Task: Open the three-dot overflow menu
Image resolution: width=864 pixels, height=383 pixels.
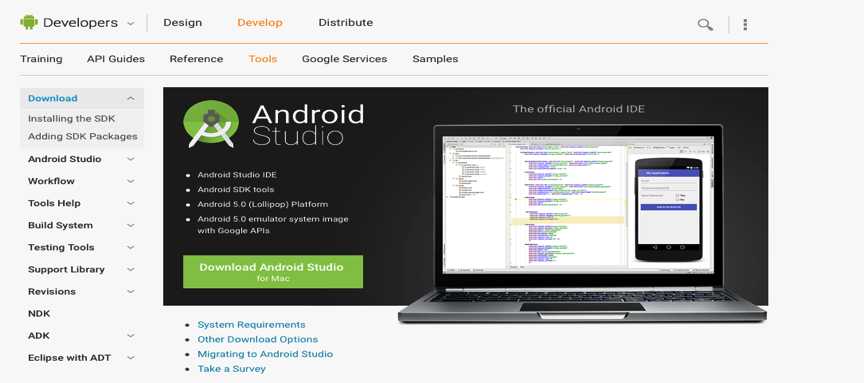Action: 745,24
